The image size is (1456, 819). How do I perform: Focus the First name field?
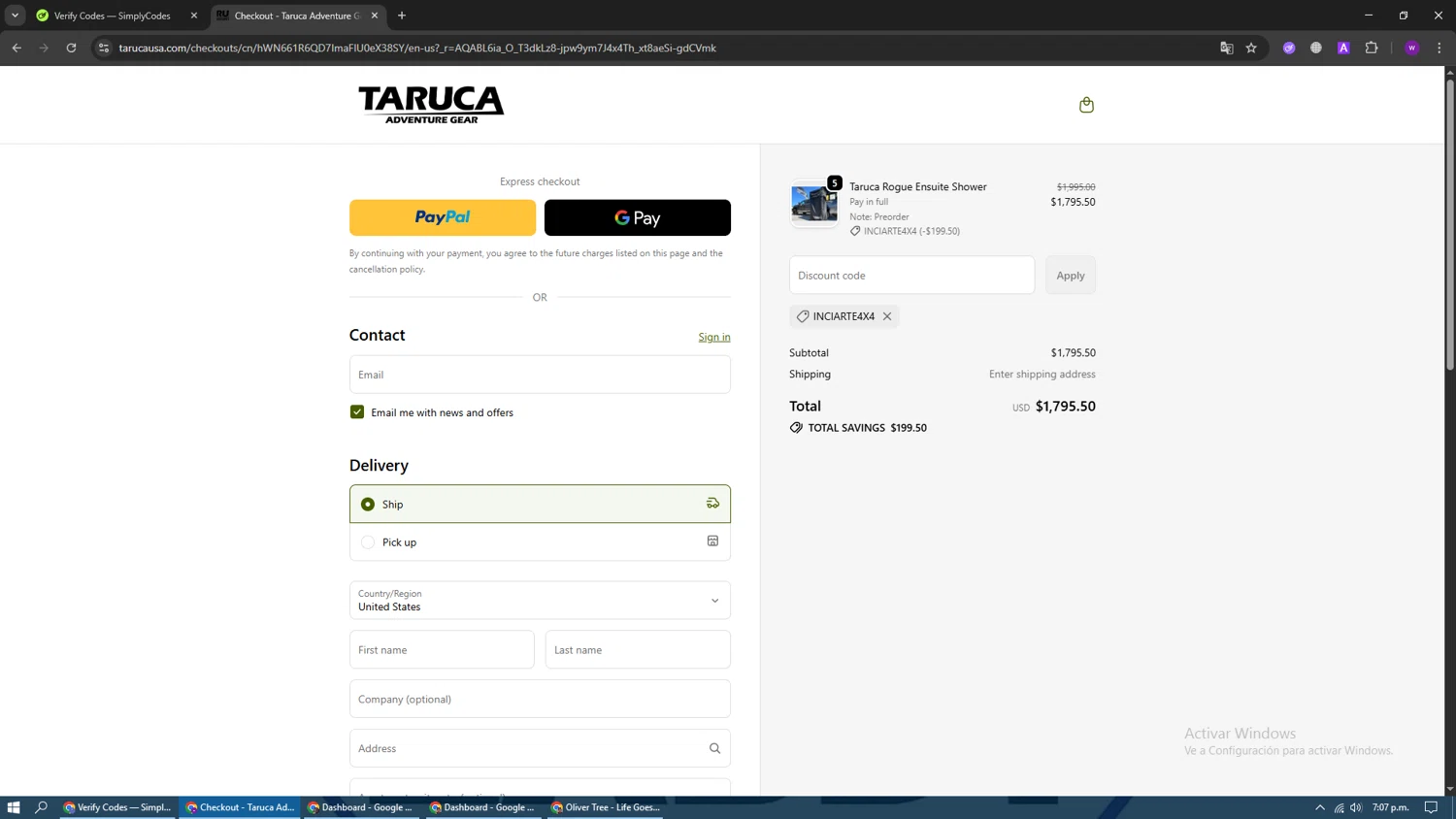click(442, 649)
